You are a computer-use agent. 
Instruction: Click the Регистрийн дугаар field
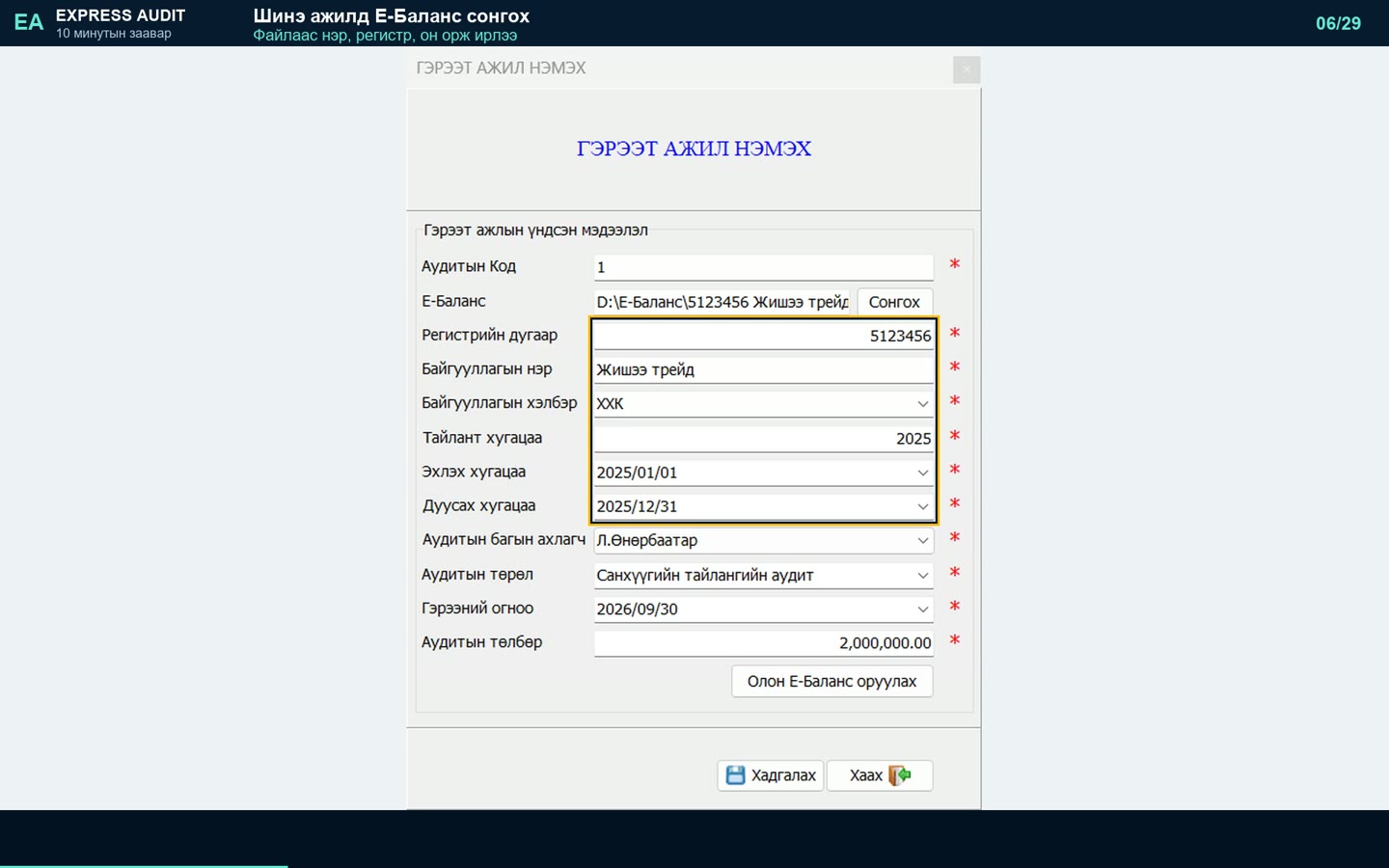(x=763, y=336)
